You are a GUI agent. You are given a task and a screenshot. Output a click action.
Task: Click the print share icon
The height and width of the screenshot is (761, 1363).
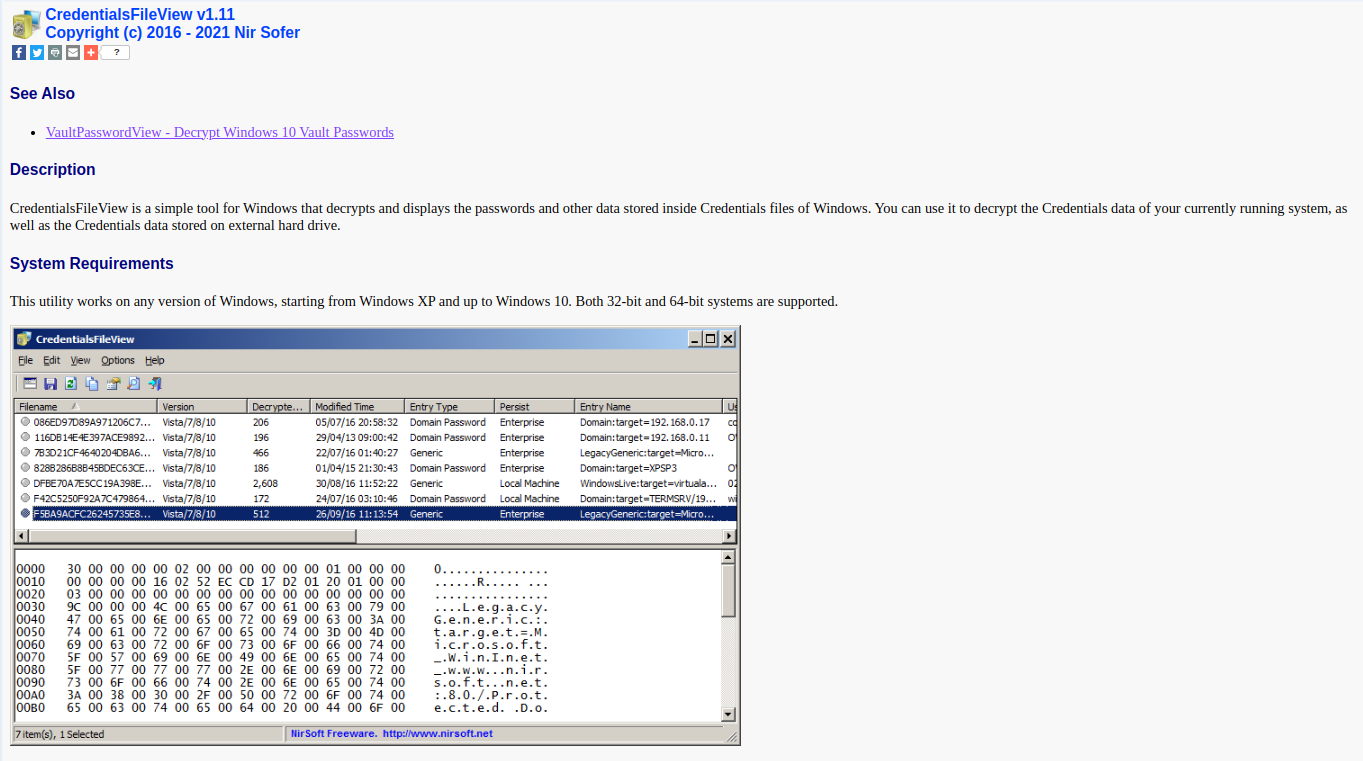(55, 52)
